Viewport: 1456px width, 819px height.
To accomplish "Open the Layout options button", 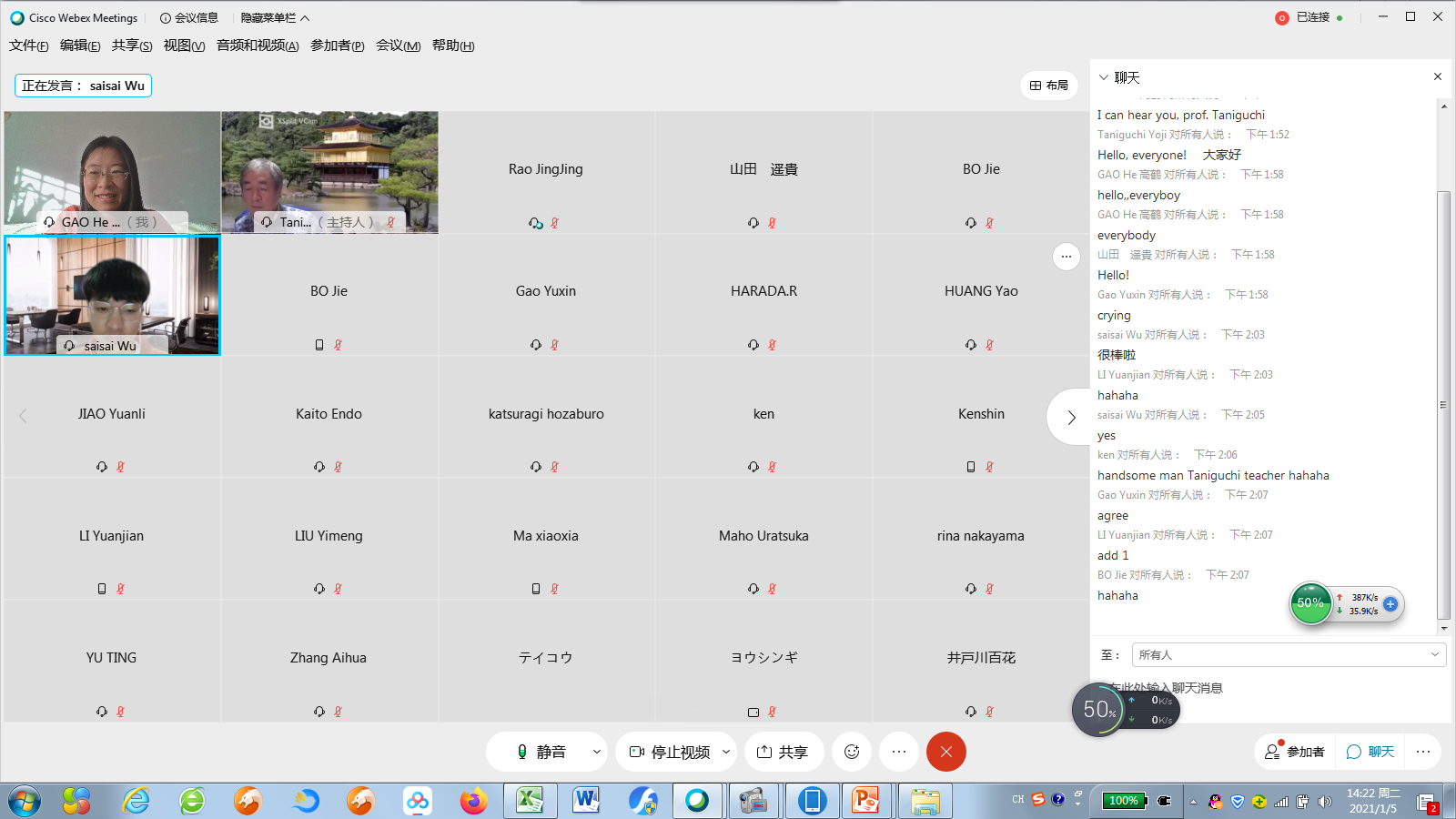I will coord(1048,86).
